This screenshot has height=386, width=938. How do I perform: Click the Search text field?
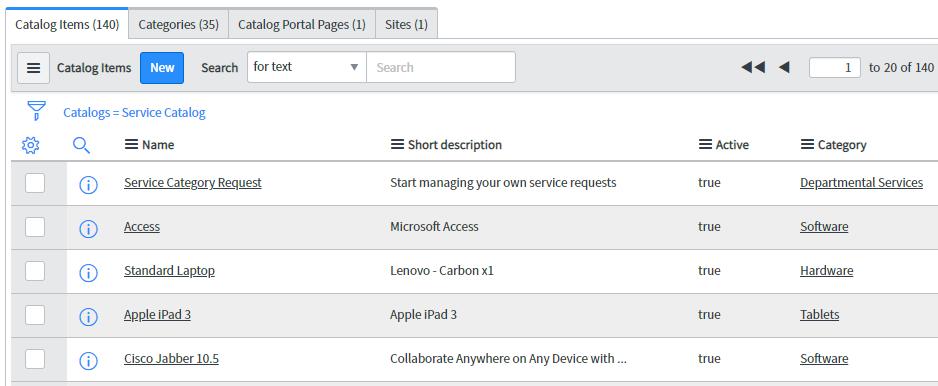click(x=441, y=67)
